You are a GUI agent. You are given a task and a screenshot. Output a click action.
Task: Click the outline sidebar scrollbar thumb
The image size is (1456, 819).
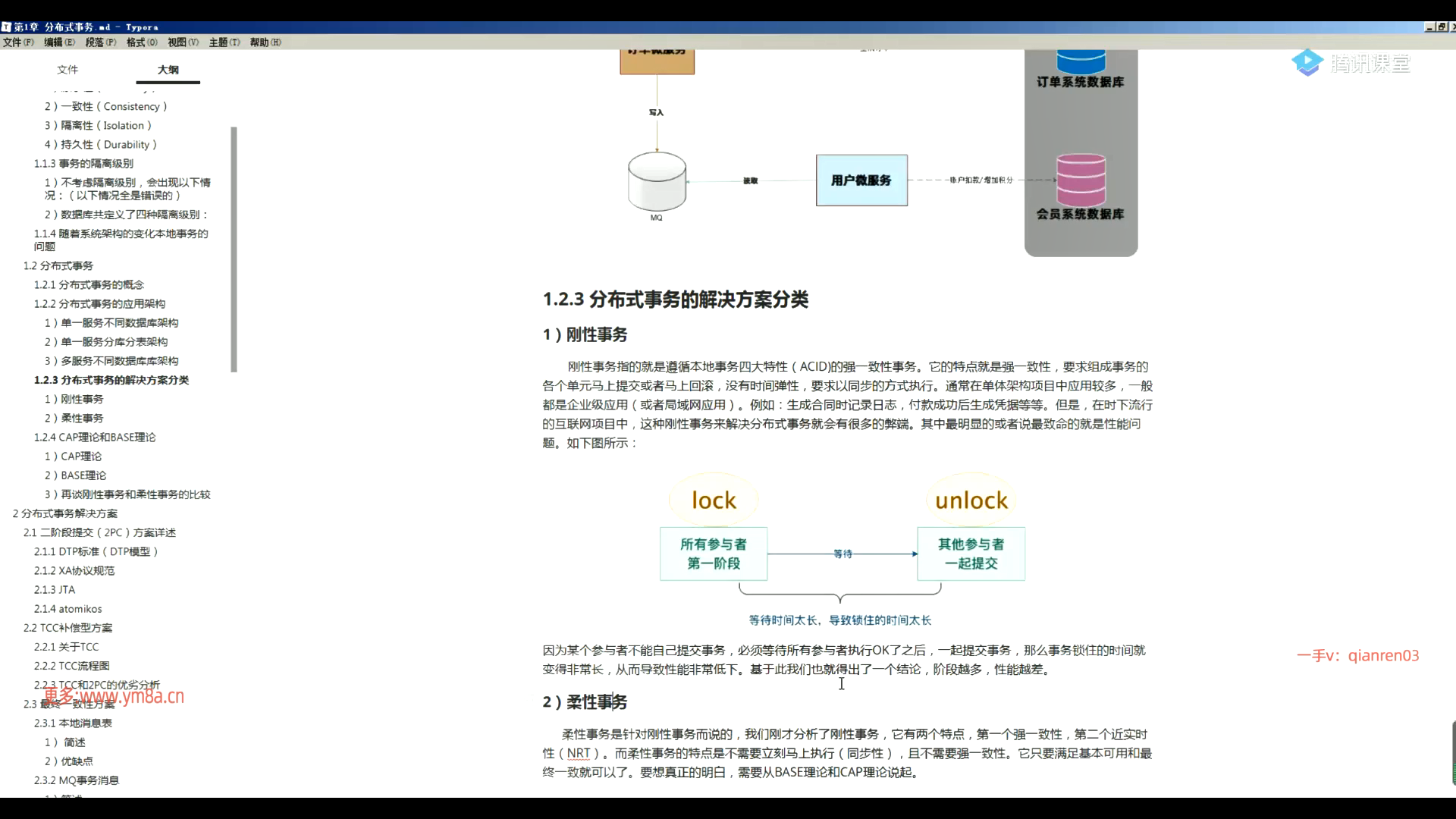pos(234,249)
